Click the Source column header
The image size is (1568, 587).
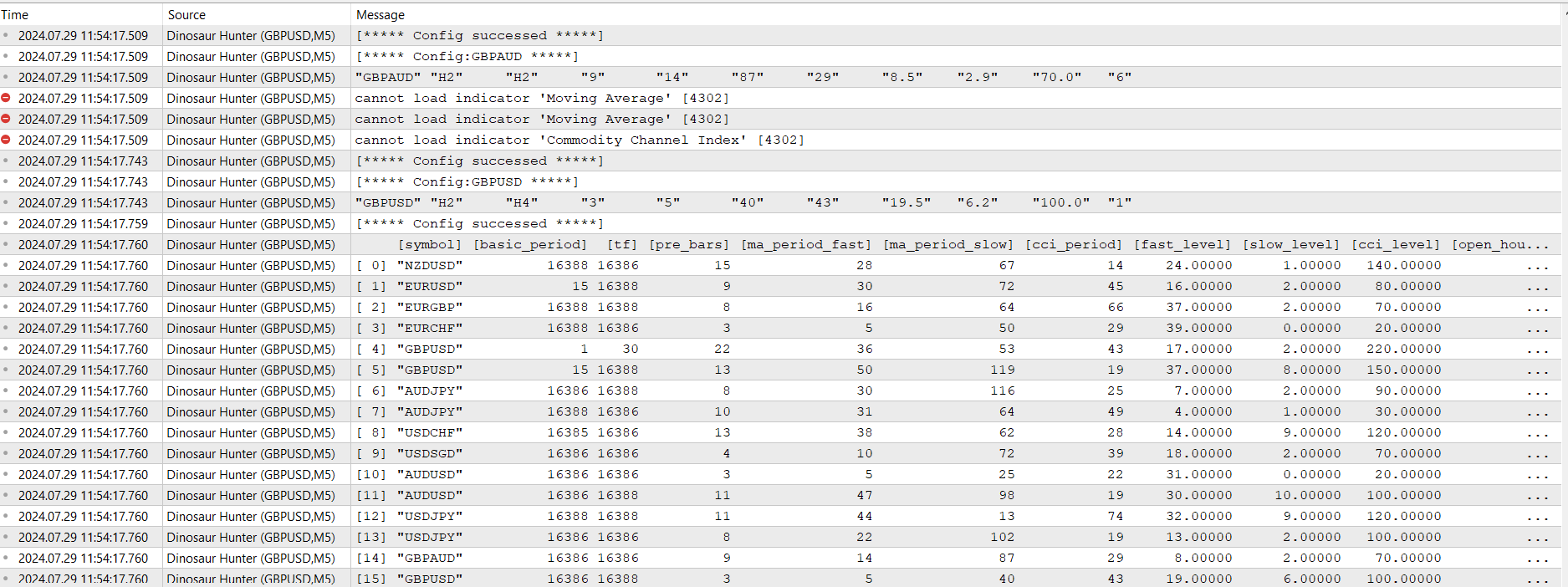186,14
